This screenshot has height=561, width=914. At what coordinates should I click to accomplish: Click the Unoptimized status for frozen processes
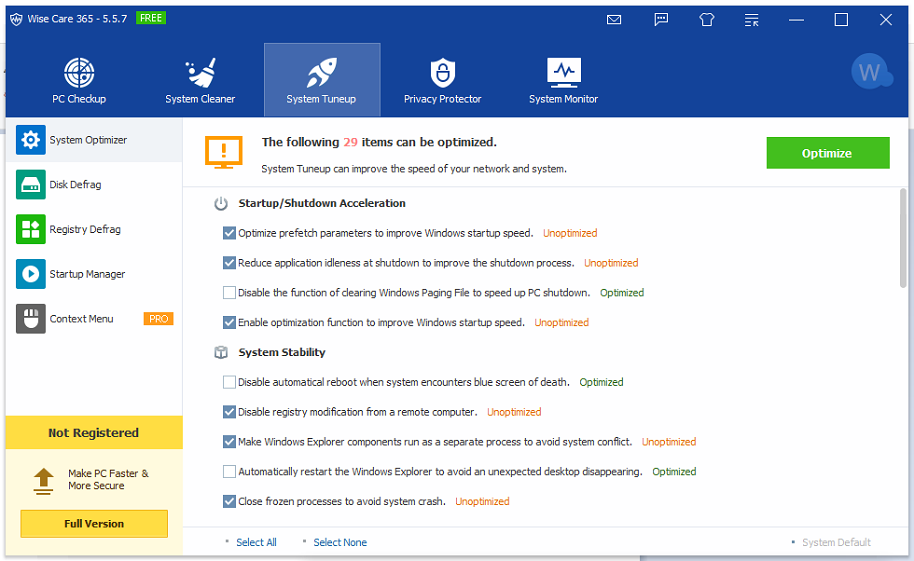pyautogui.click(x=482, y=502)
